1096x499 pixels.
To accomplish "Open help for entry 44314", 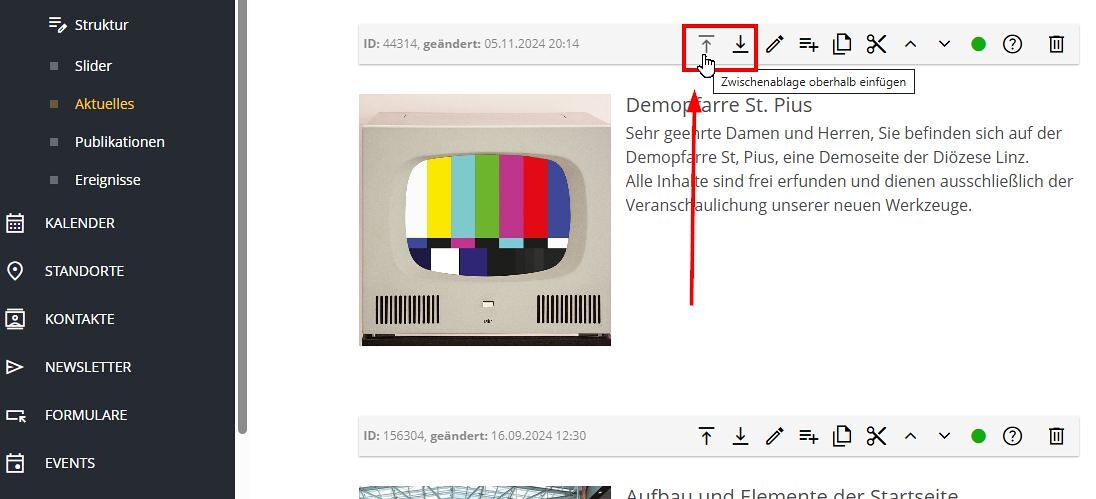I will 1013,44.
